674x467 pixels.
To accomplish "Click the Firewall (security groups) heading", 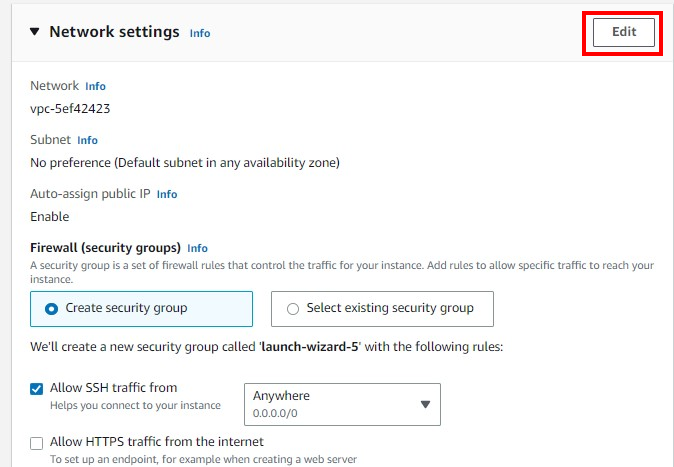I will pyautogui.click(x=105, y=248).
